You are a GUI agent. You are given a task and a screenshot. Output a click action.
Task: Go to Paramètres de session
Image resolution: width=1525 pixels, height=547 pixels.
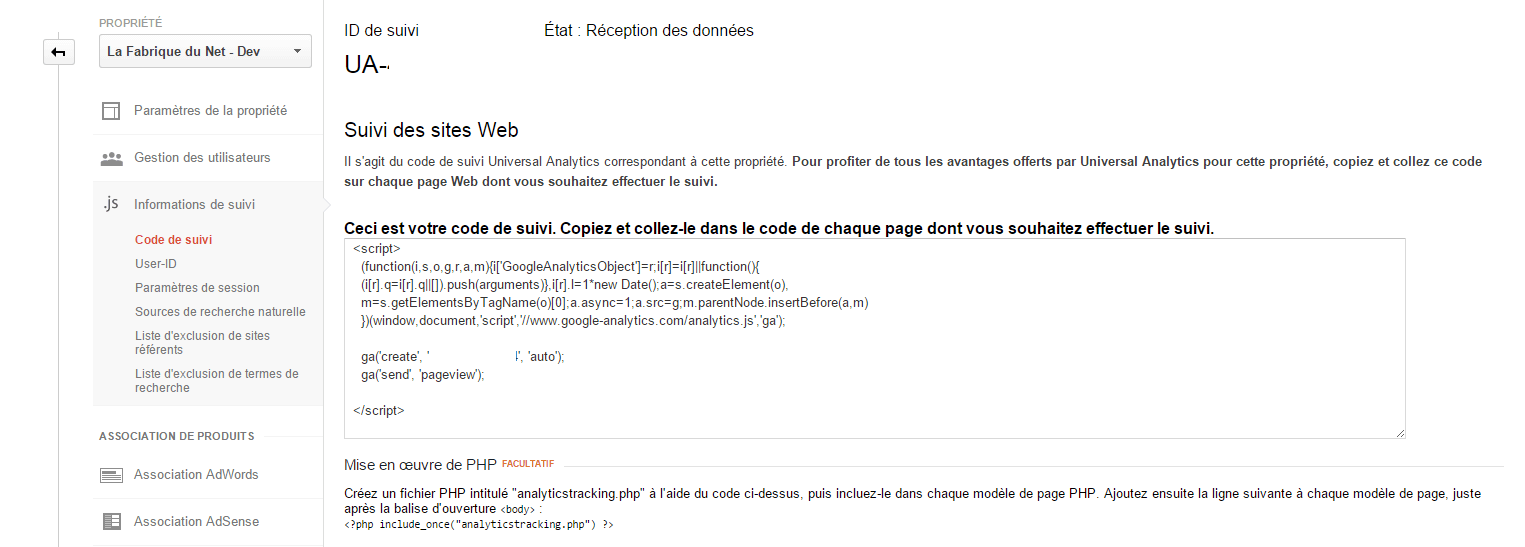[197, 288]
